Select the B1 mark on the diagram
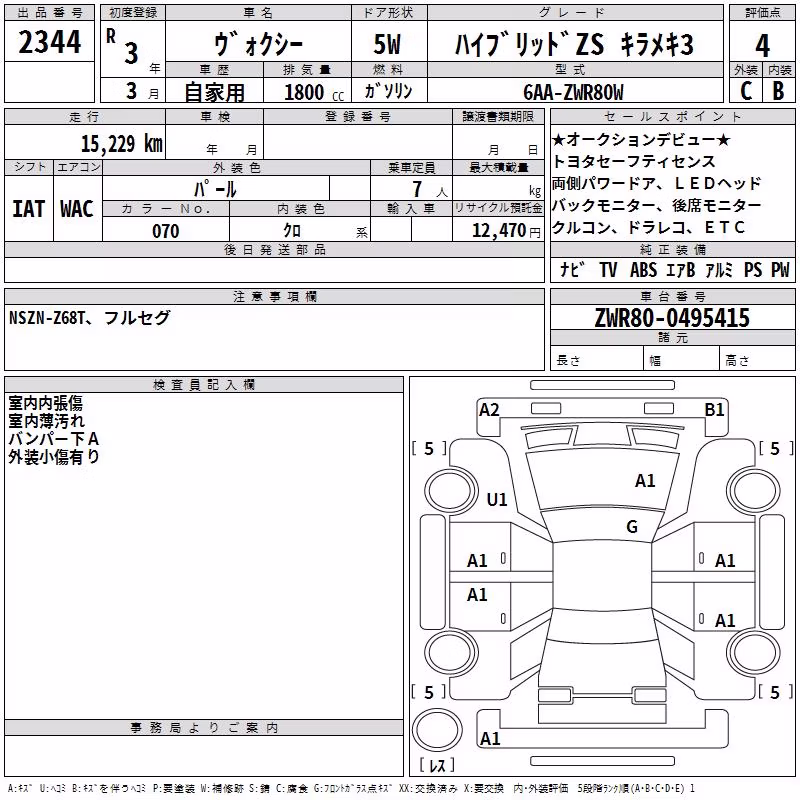 click(x=714, y=410)
